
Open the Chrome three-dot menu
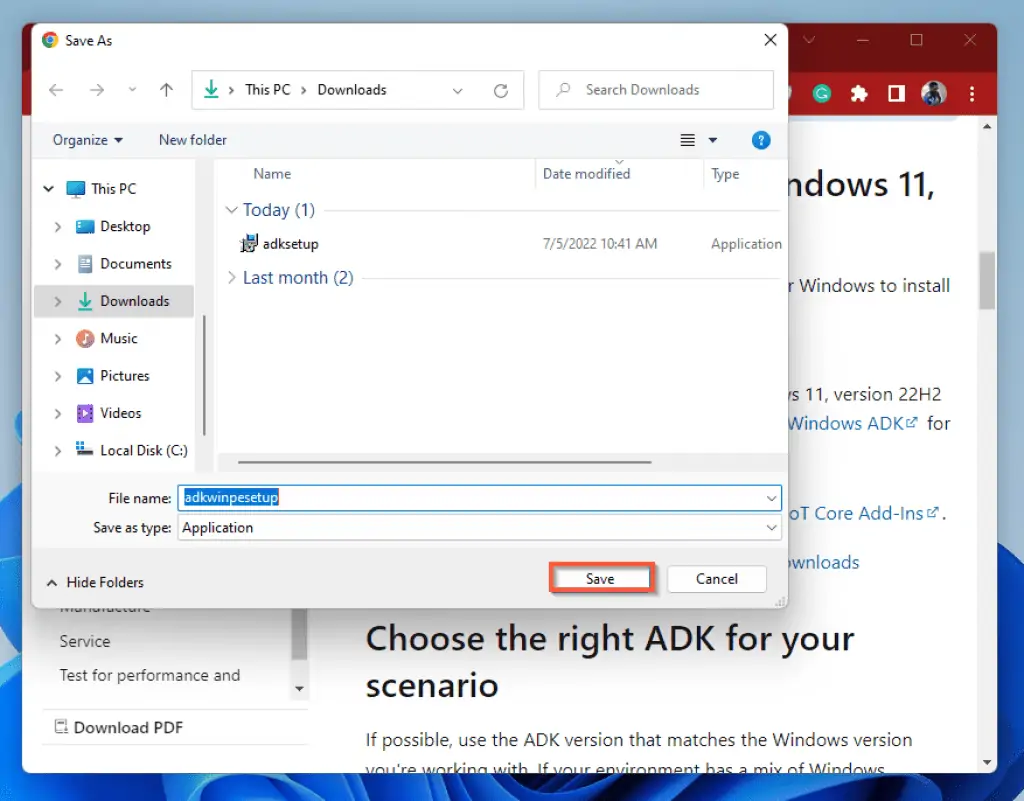(x=972, y=93)
